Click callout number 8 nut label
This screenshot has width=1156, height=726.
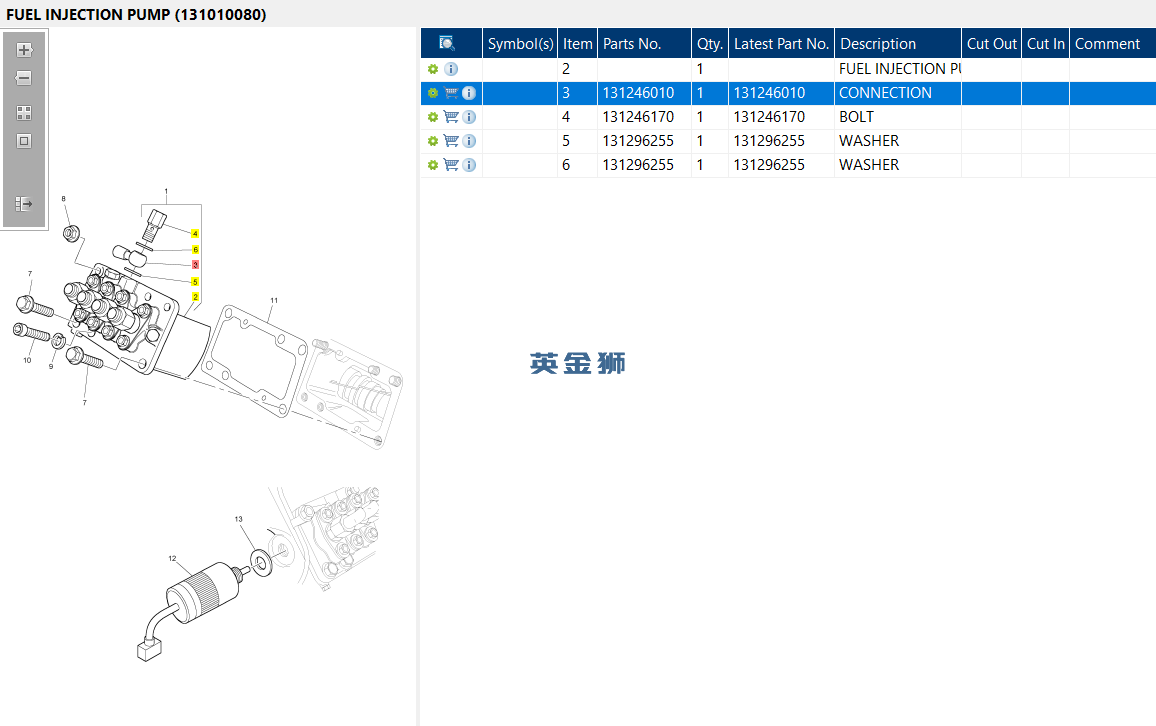pos(63,199)
